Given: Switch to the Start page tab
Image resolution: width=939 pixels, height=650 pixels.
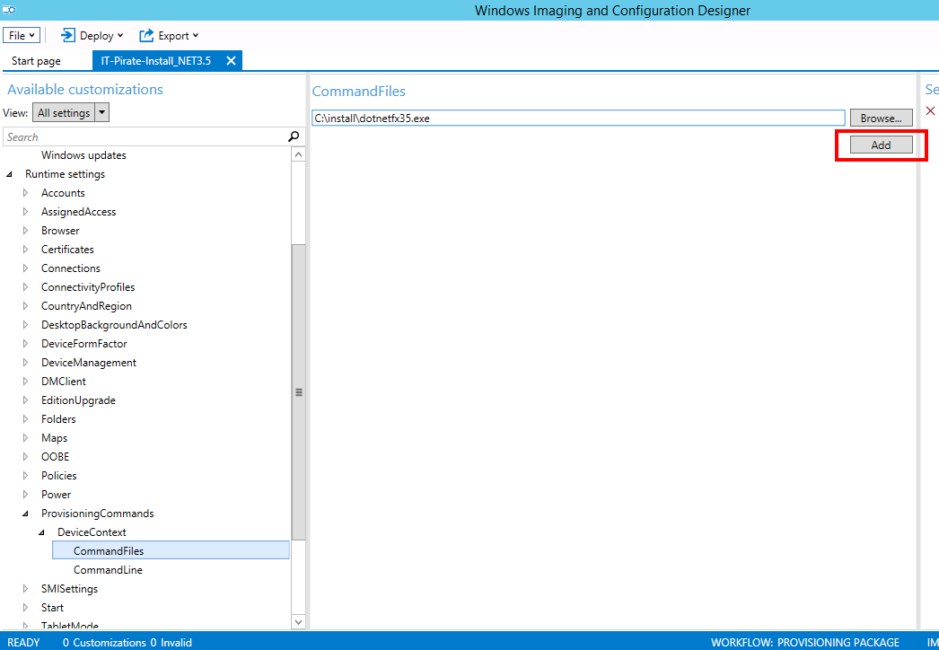Looking at the screenshot, I should pyautogui.click(x=38, y=60).
